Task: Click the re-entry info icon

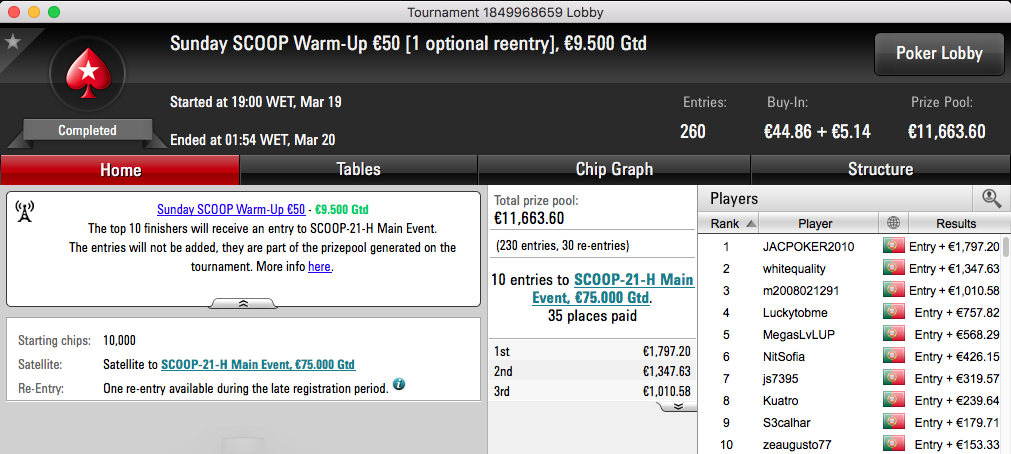Action: pos(399,385)
